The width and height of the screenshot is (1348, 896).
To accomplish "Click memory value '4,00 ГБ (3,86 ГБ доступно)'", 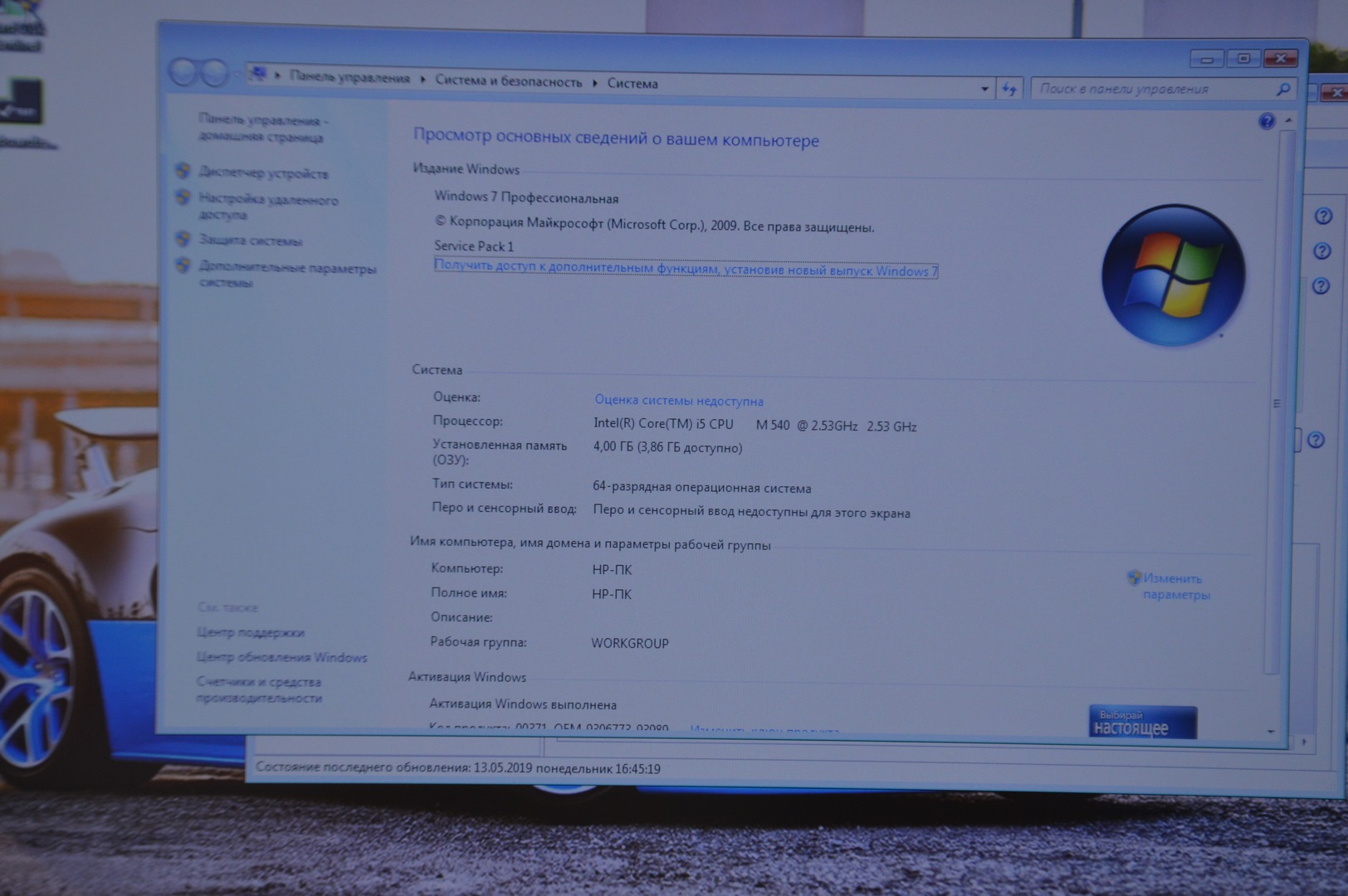I will 667,447.
